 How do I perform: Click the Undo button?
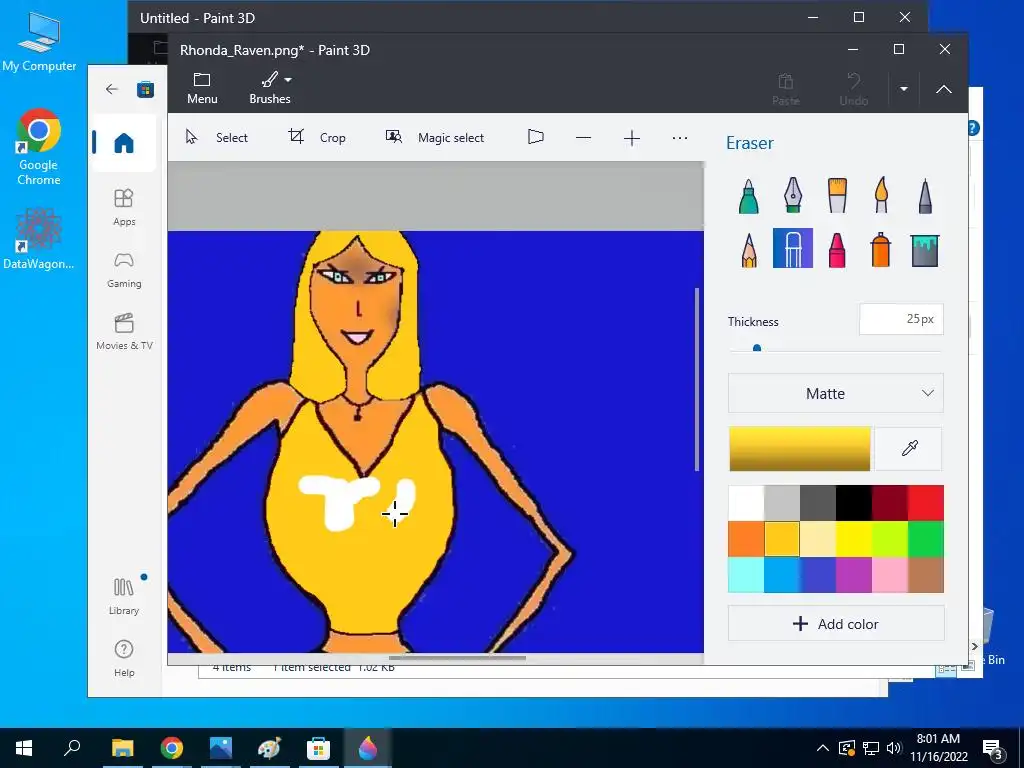point(854,89)
